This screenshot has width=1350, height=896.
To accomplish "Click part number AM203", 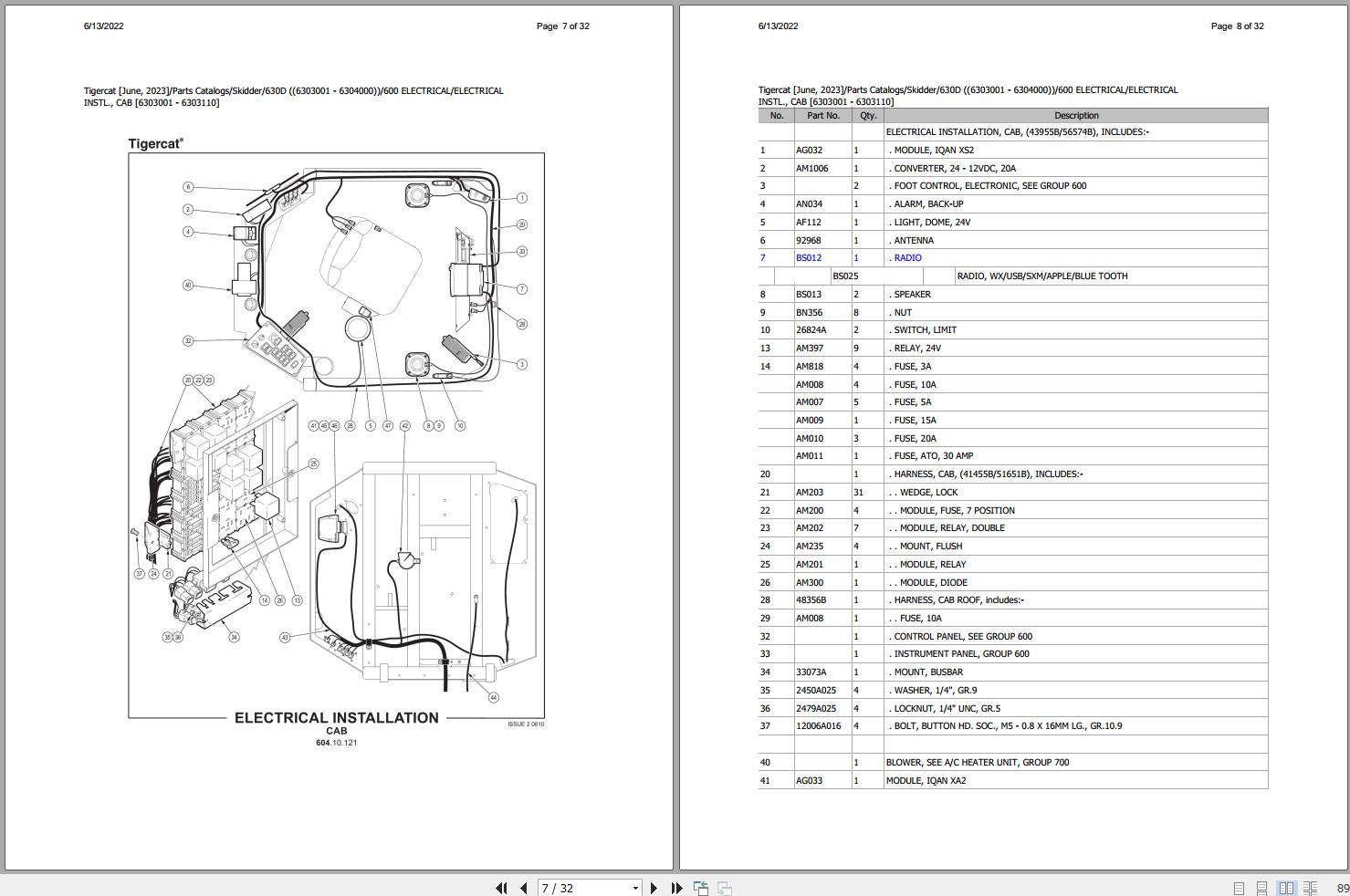I will [x=810, y=493].
